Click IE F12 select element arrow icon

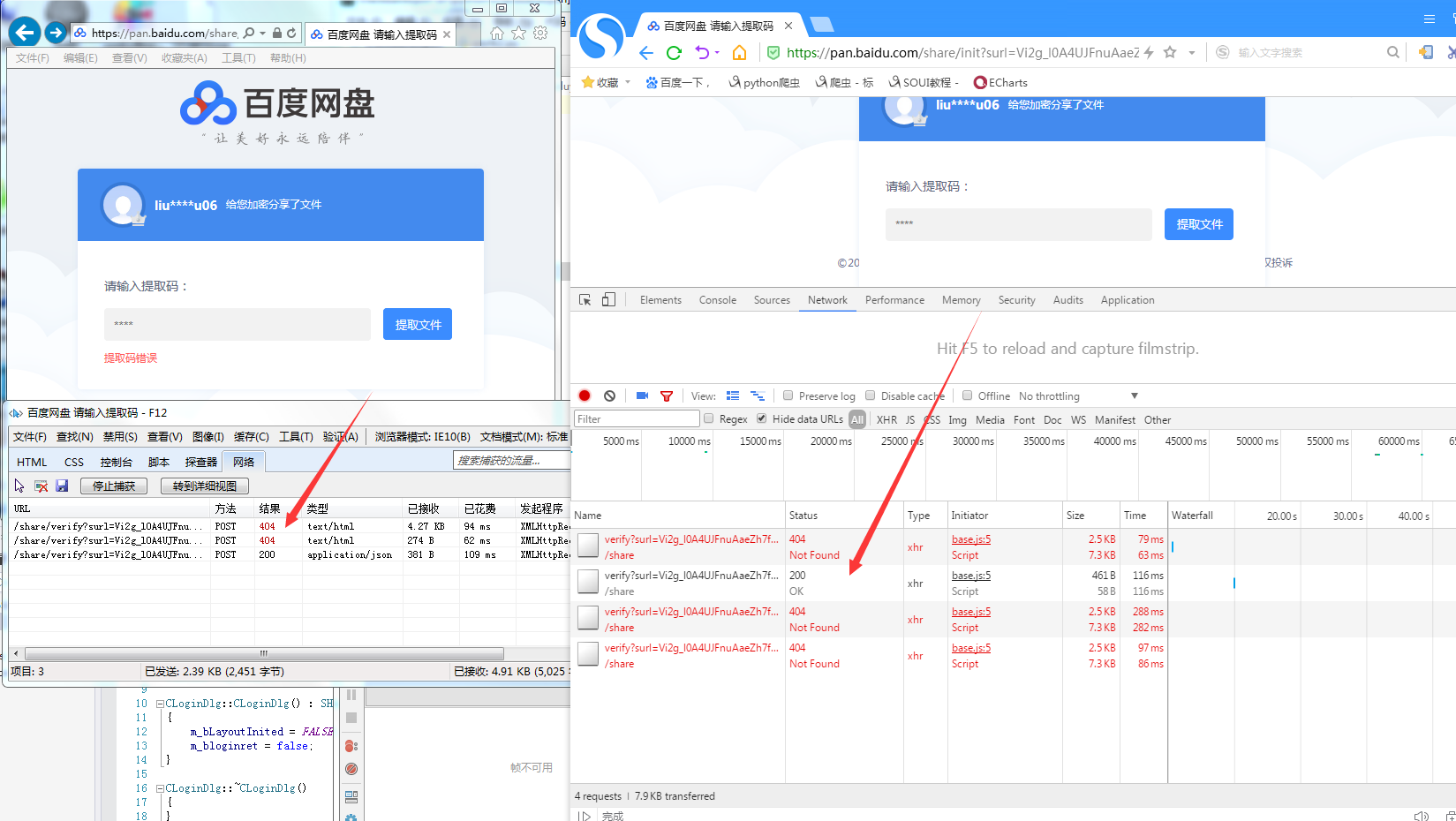(19, 486)
